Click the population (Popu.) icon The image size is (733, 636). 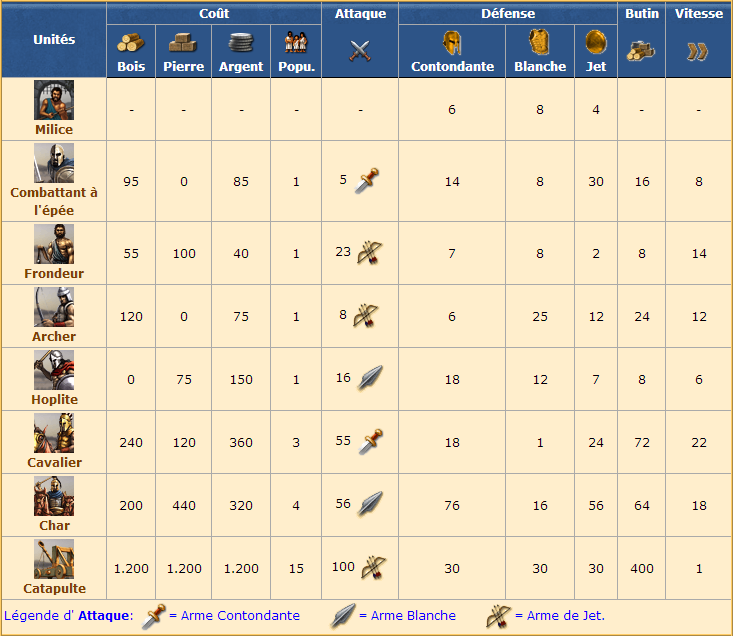(296, 45)
